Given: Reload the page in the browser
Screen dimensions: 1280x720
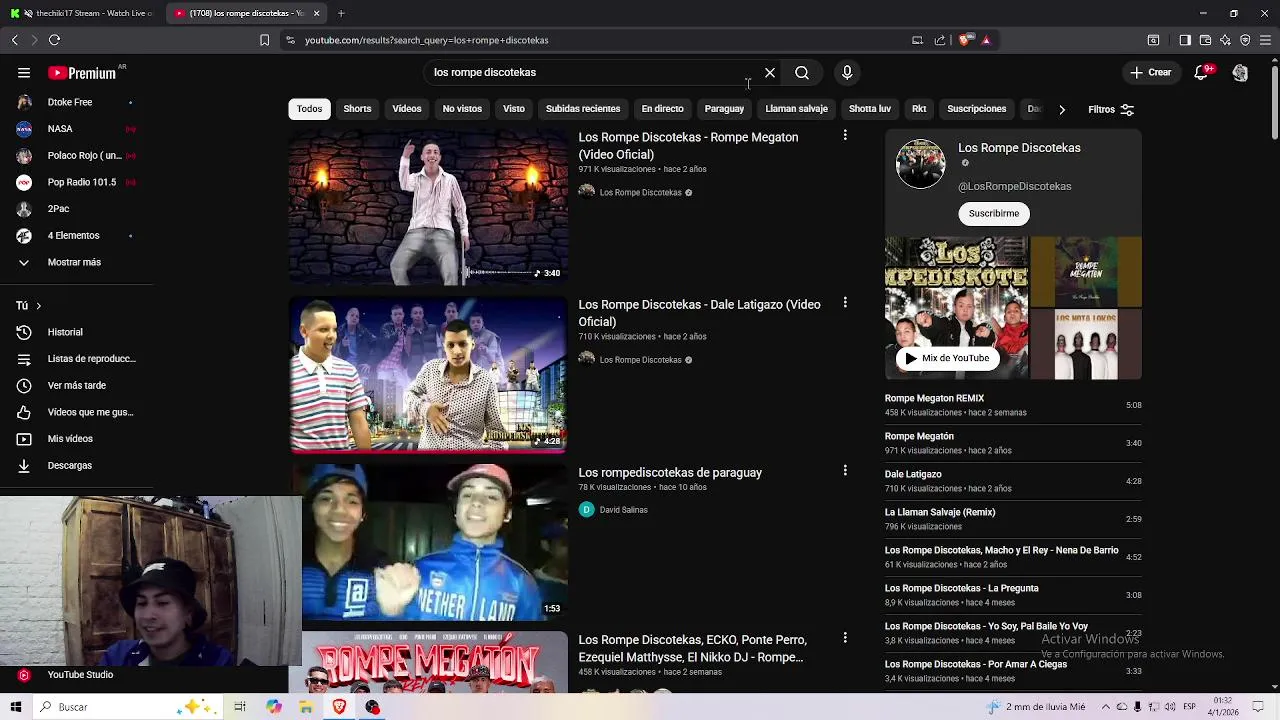Looking at the screenshot, I should (x=54, y=40).
